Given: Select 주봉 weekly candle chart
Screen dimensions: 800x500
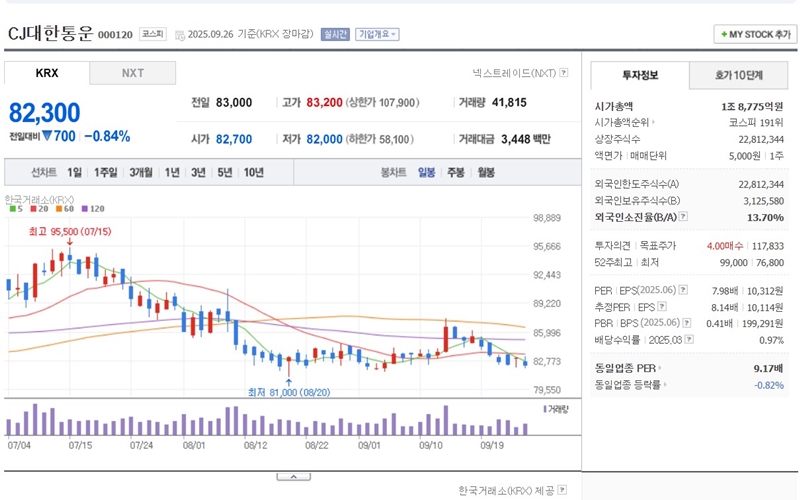Looking at the screenshot, I should (x=456, y=172).
